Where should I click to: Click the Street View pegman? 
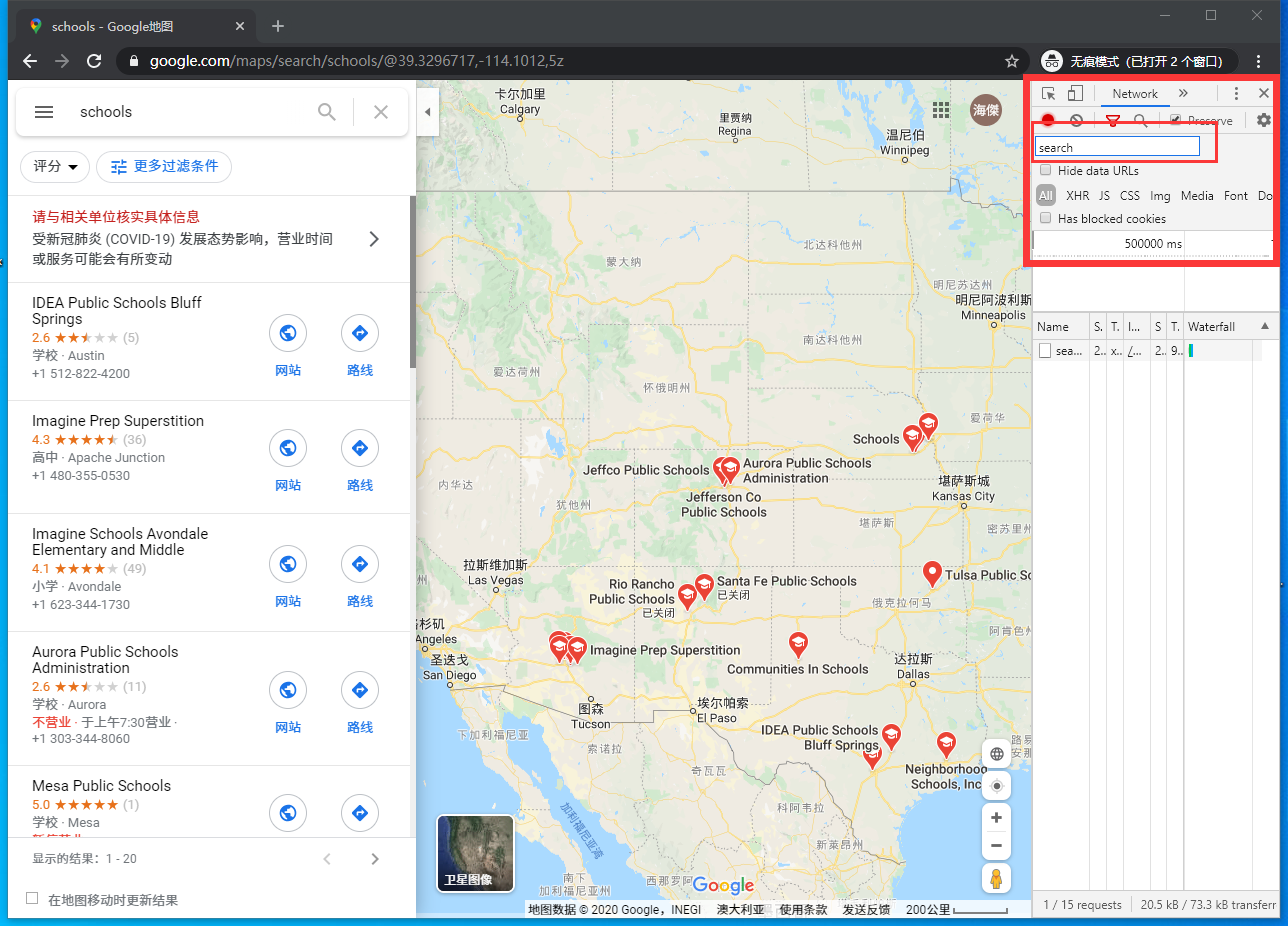(996, 879)
